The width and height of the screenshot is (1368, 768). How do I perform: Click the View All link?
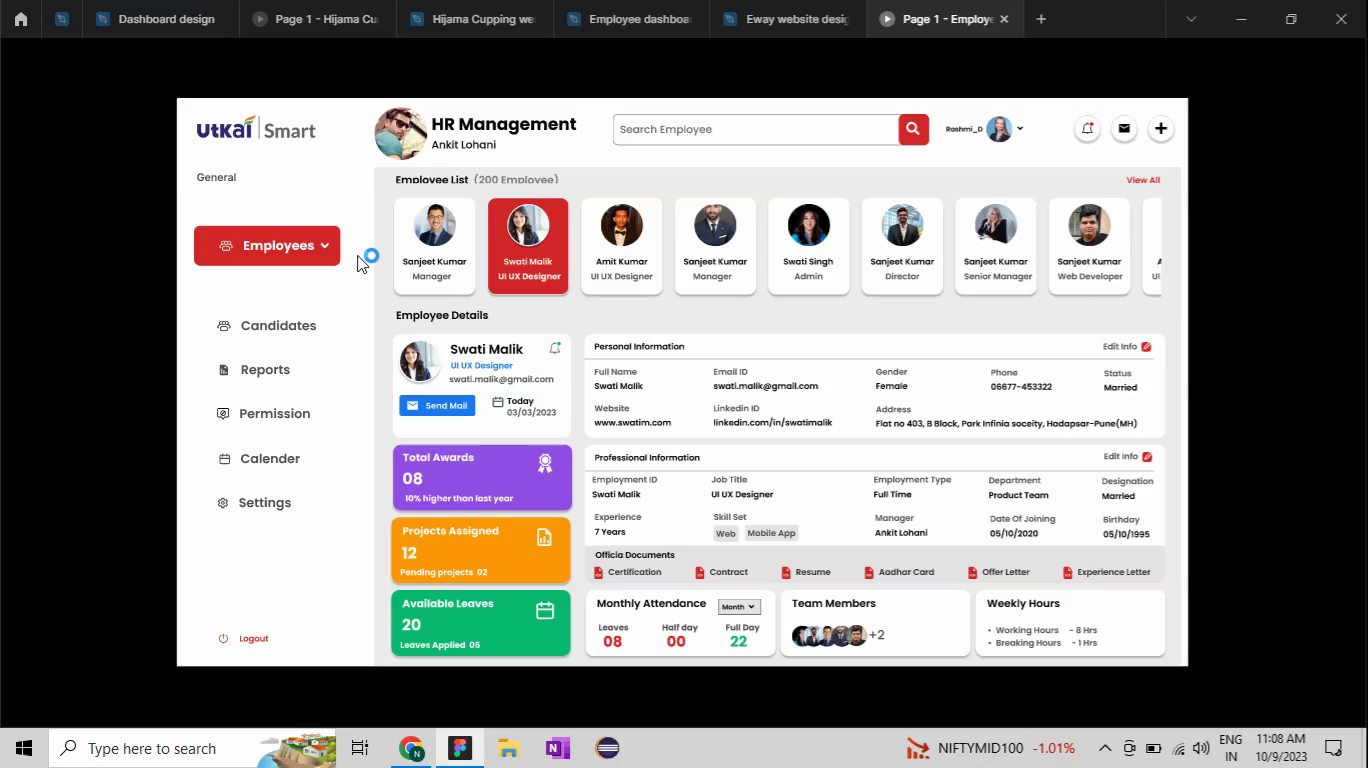pos(1142,180)
